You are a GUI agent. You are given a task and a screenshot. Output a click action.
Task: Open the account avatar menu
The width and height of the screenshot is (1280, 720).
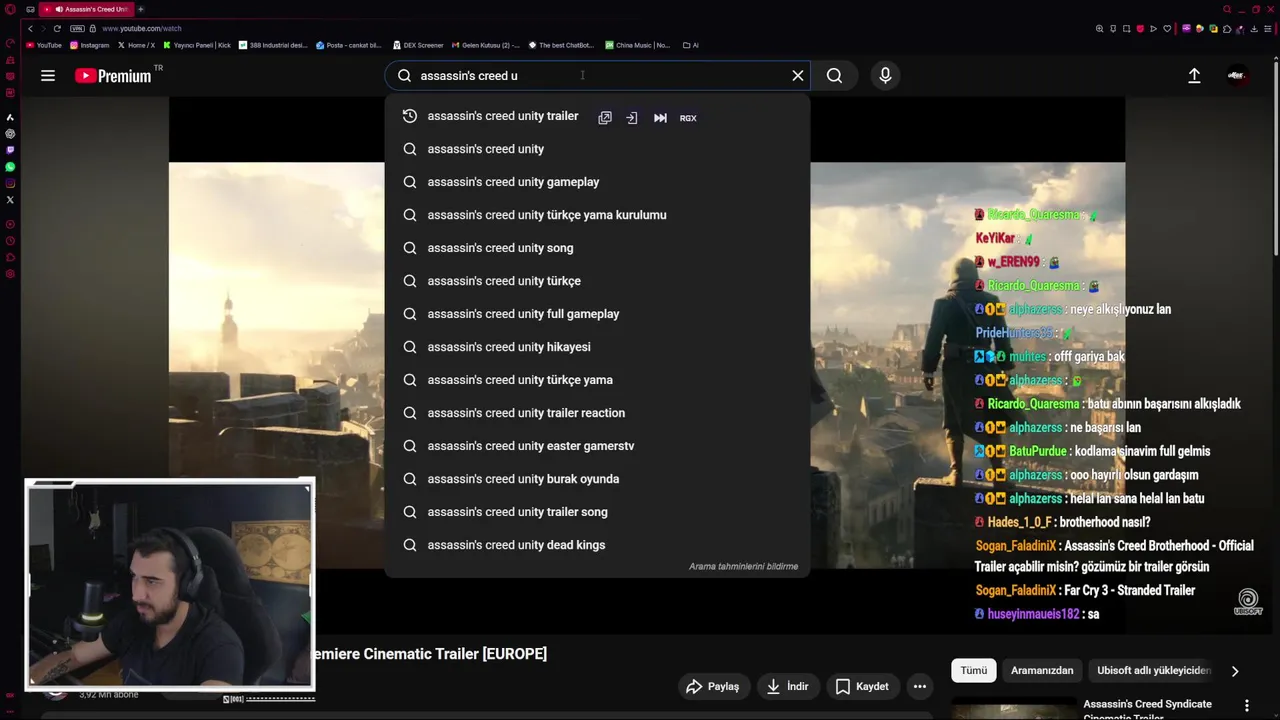tap(1237, 75)
